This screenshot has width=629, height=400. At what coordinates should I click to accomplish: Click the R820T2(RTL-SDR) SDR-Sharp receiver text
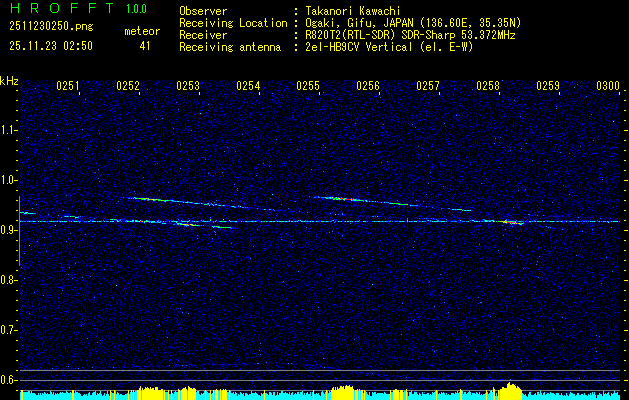[410, 35]
